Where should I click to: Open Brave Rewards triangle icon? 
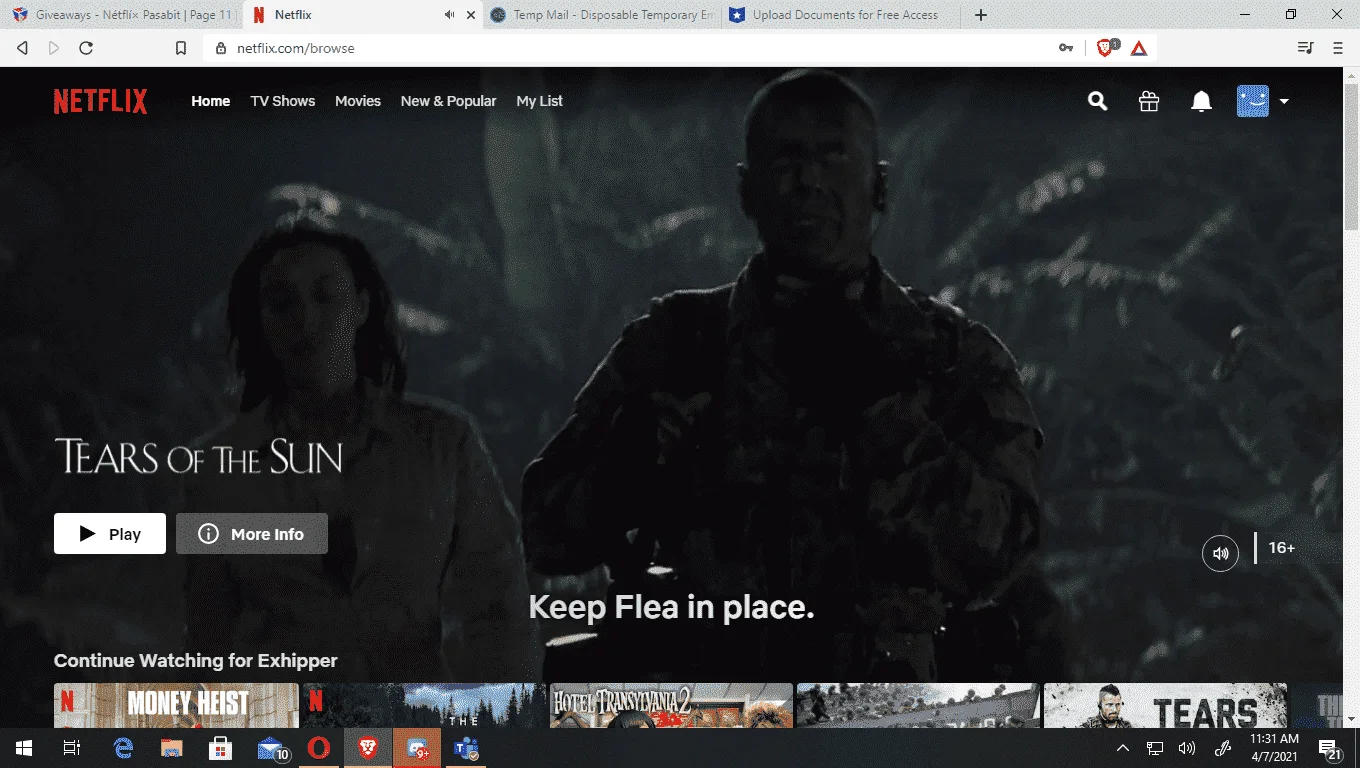pos(1139,48)
